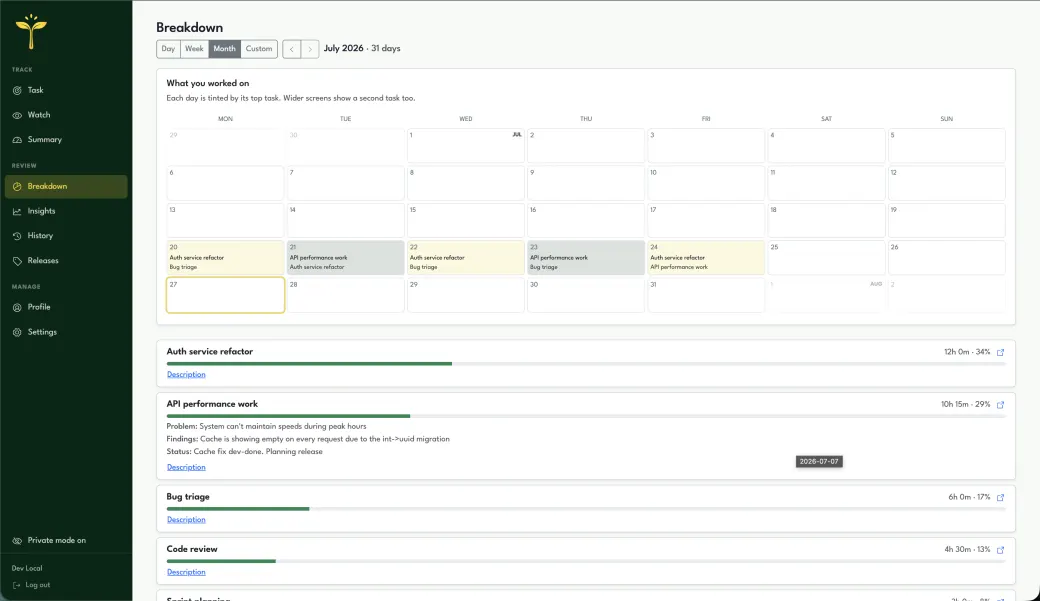Image resolution: width=1040 pixels, height=601 pixels.
Task: Select calendar day 15
Action: [466, 220]
